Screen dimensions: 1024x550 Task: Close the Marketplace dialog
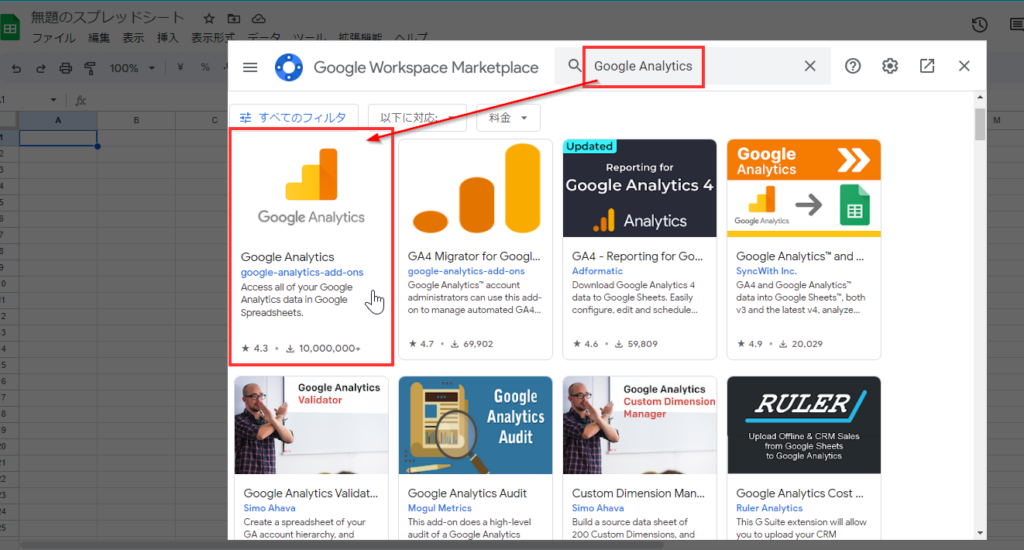click(964, 65)
